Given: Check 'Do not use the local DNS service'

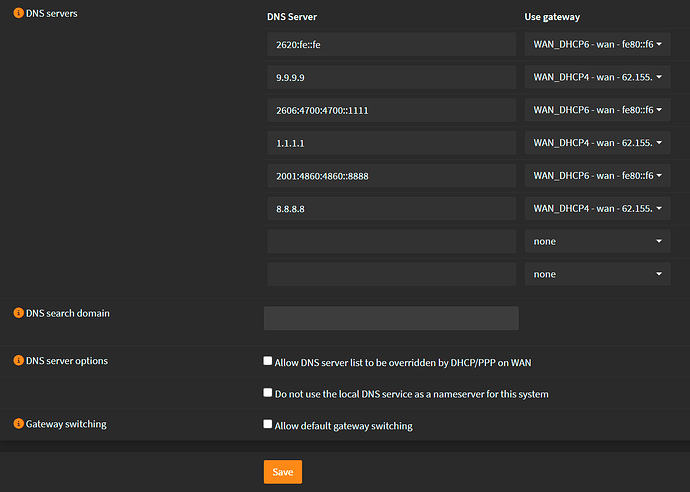Looking at the screenshot, I should (x=268, y=393).
